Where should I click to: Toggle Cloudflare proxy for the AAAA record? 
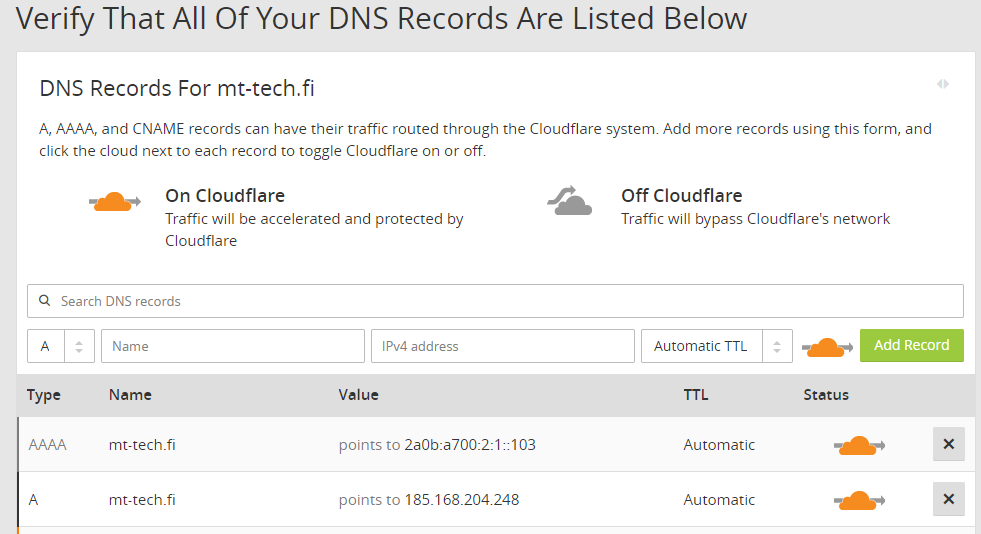(858, 445)
